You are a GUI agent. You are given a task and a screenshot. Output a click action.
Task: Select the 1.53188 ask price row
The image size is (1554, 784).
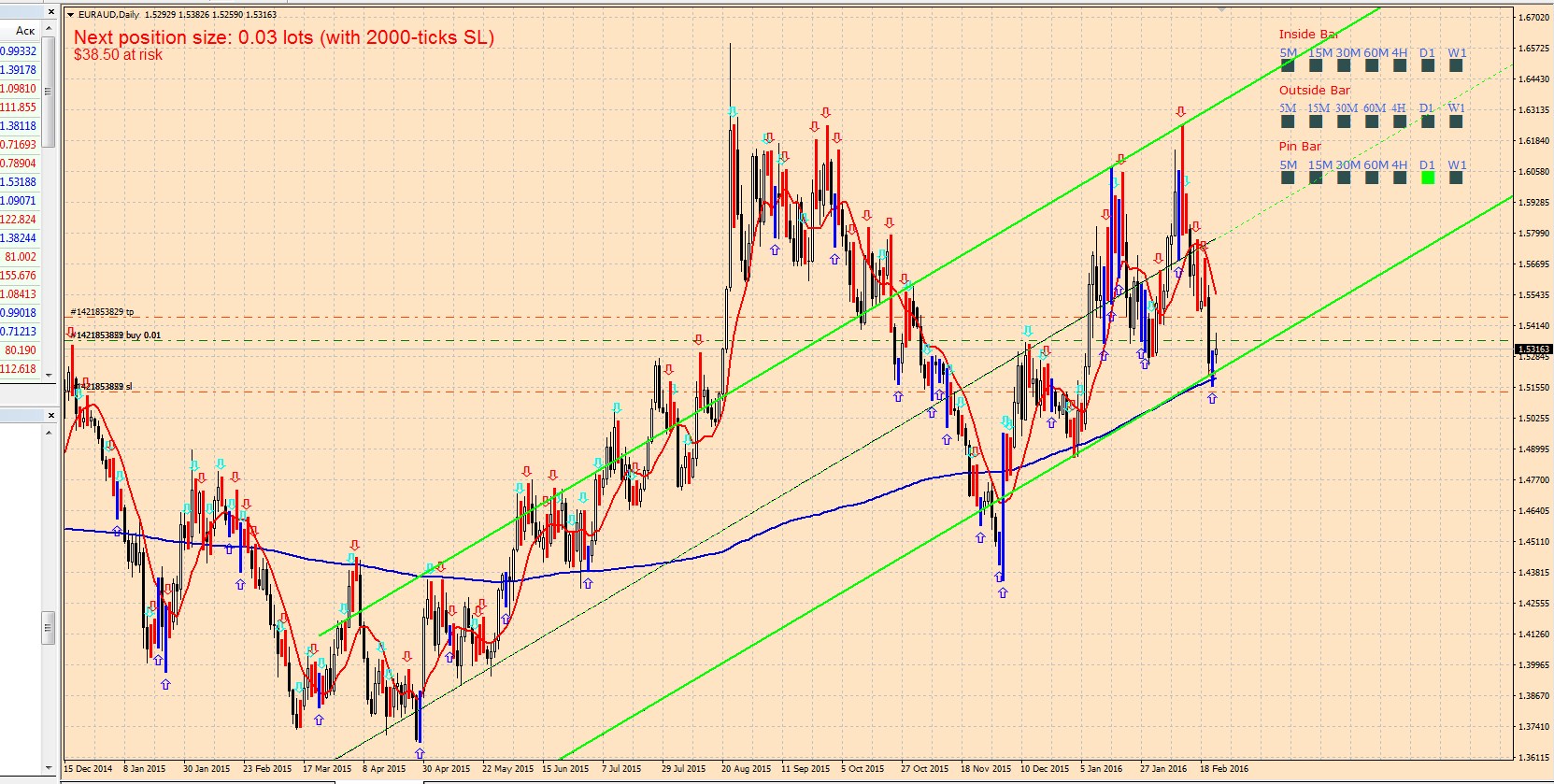(x=21, y=182)
